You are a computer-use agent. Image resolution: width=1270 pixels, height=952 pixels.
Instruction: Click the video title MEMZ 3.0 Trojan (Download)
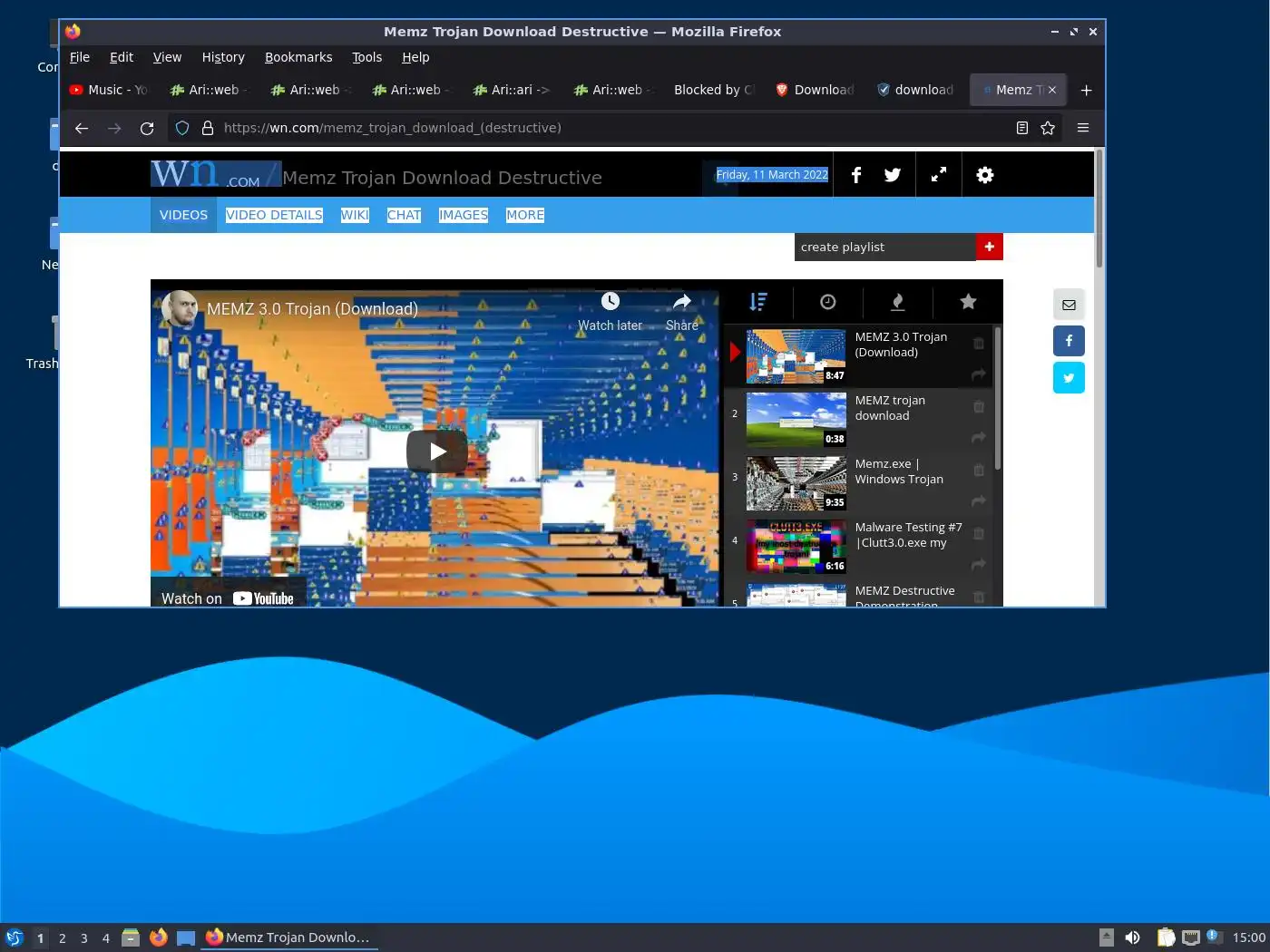[312, 309]
